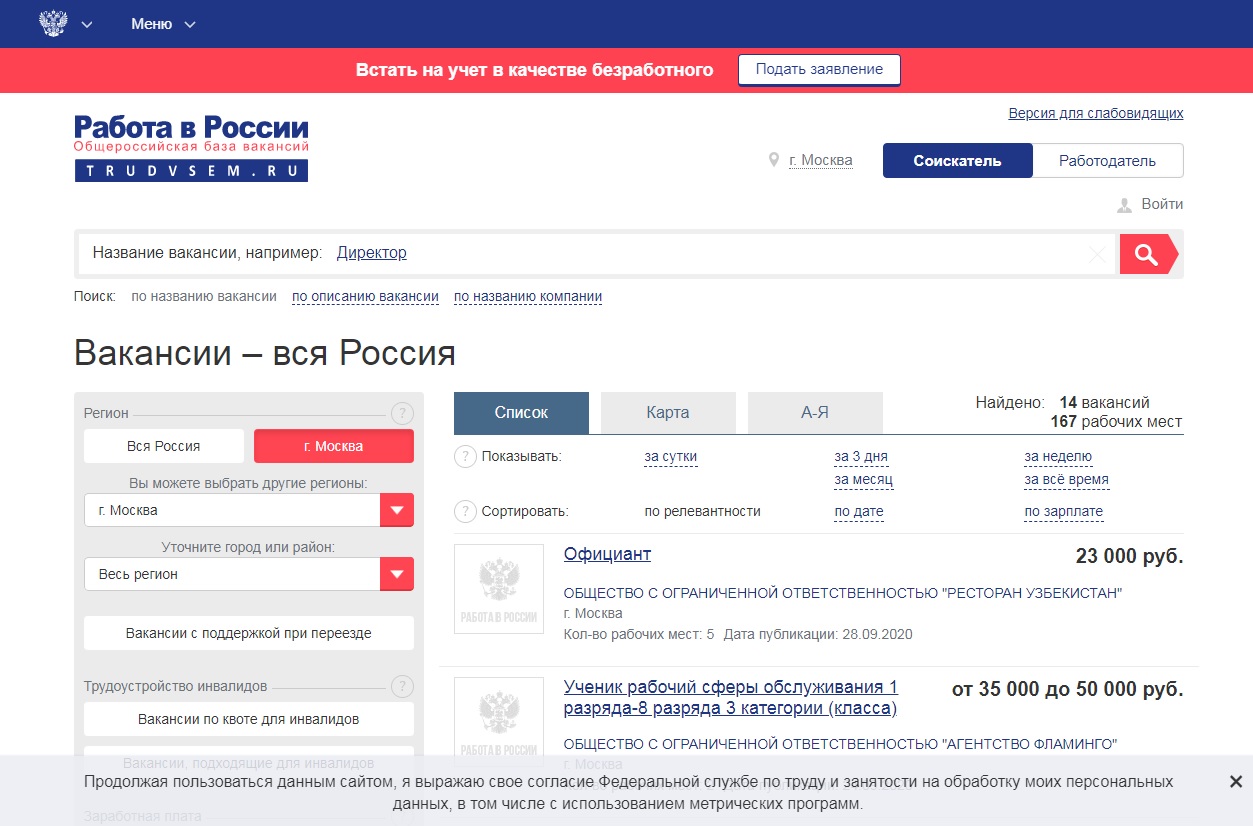Click the Кол-во рабочих мест: 5 text

point(639,634)
